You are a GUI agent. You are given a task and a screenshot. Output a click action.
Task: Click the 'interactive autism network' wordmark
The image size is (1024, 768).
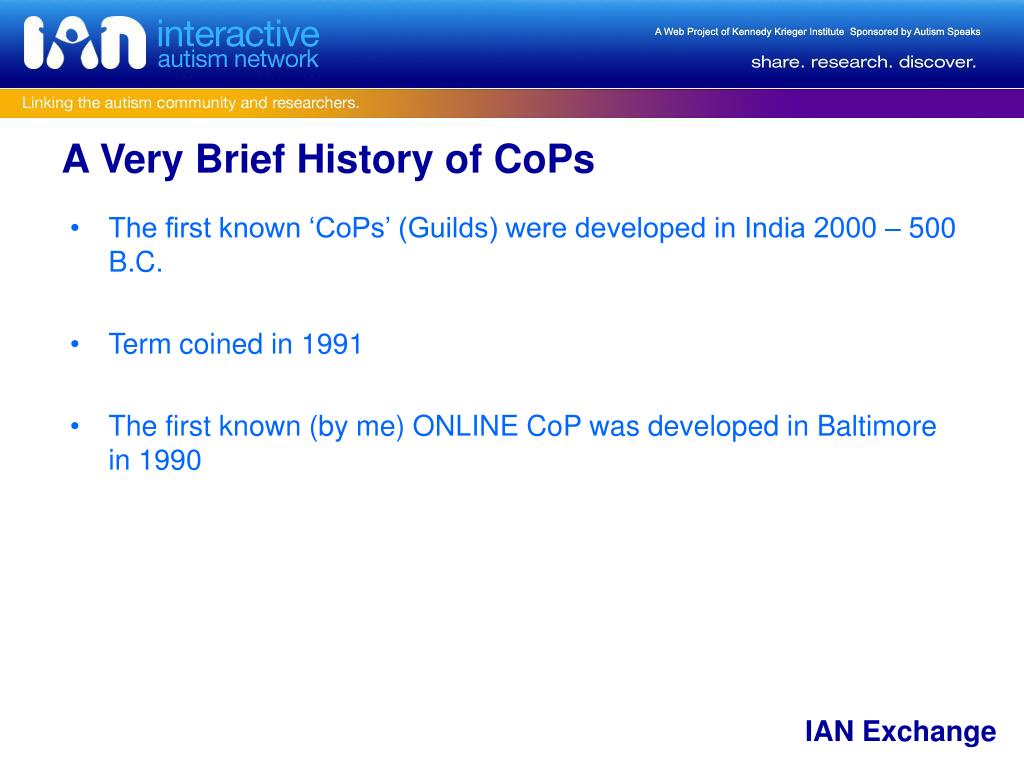coord(238,44)
